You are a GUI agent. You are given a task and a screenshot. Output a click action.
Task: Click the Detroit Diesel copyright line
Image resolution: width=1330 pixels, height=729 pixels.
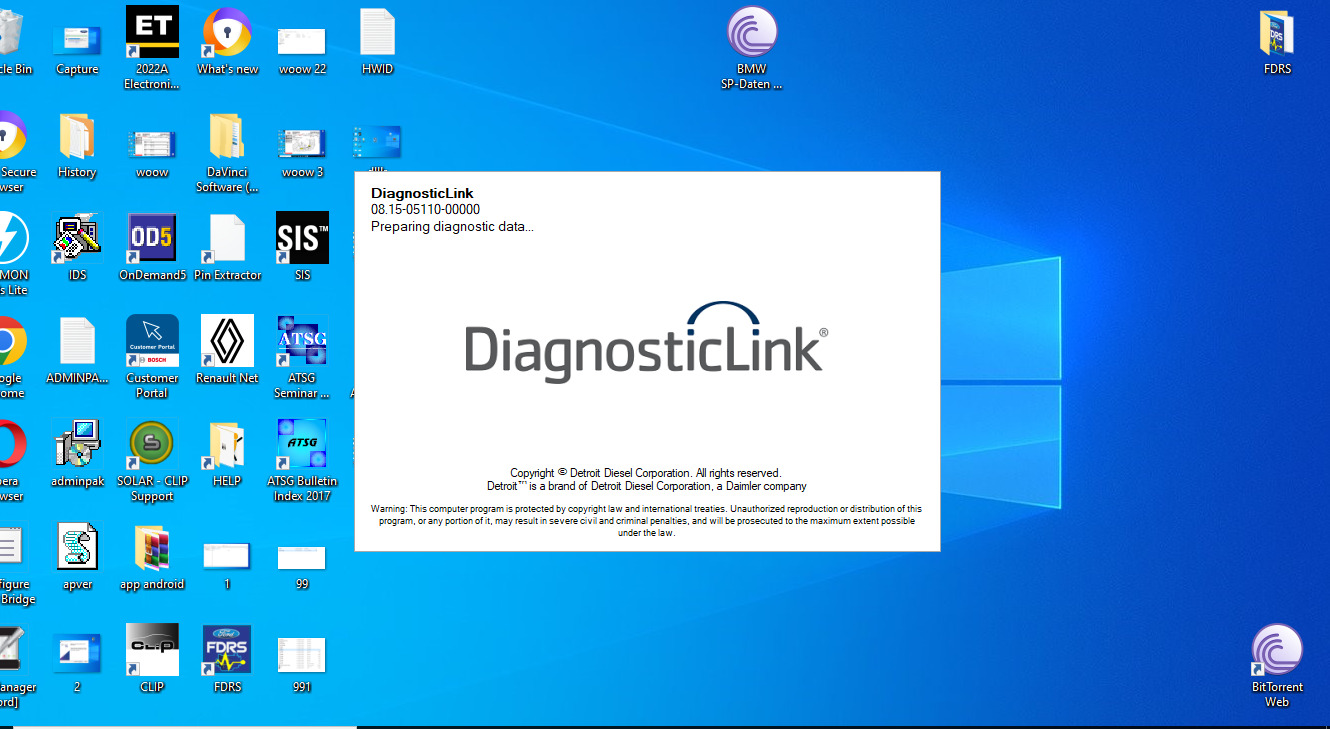(x=646, y=473)
